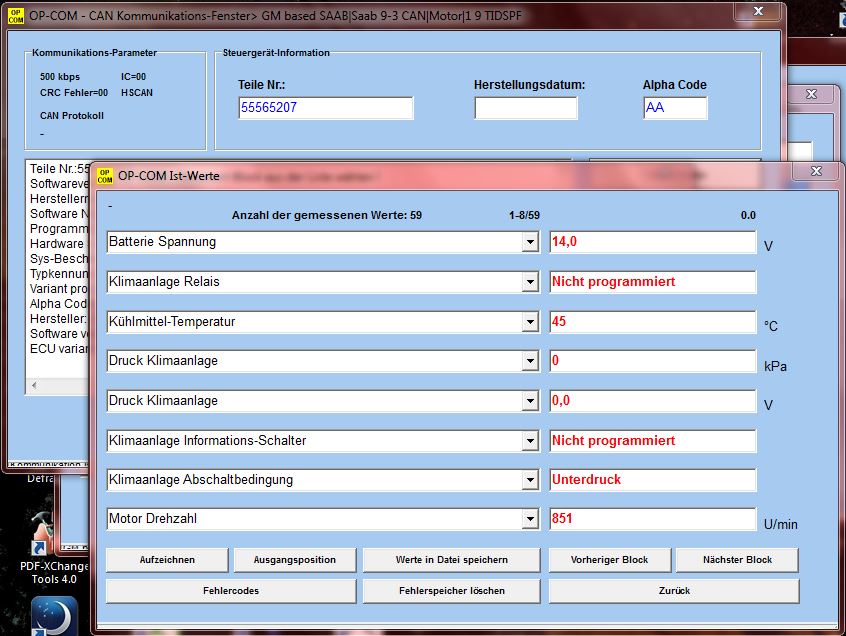
Task: Click the CRC Fehler=00 label
Action: tap(74, 93)
